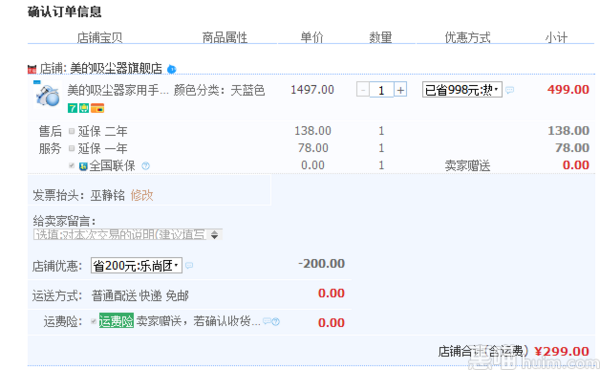
Task: Click the 小计 column header
Action: pyautogui.click(x=556, y=37)
